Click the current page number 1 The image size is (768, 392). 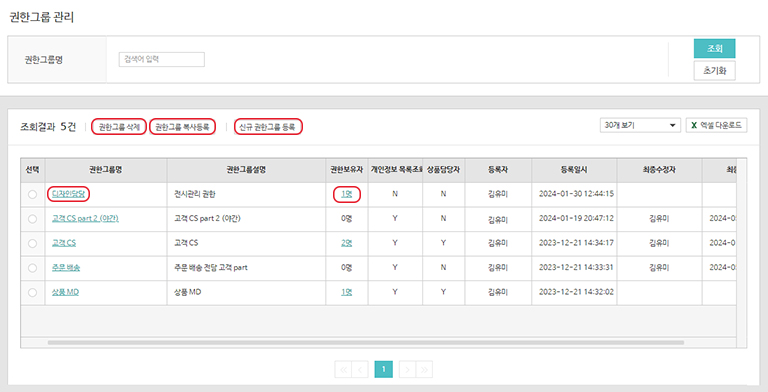[384, 369]
